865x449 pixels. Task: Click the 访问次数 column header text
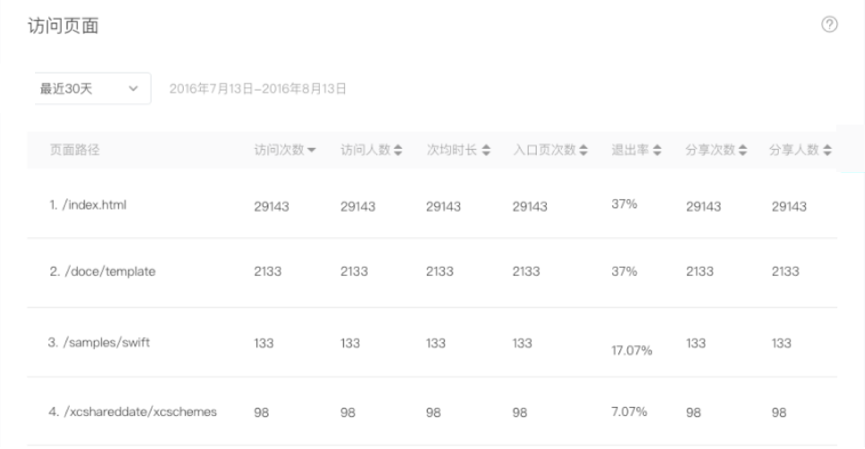click(279, 150)
